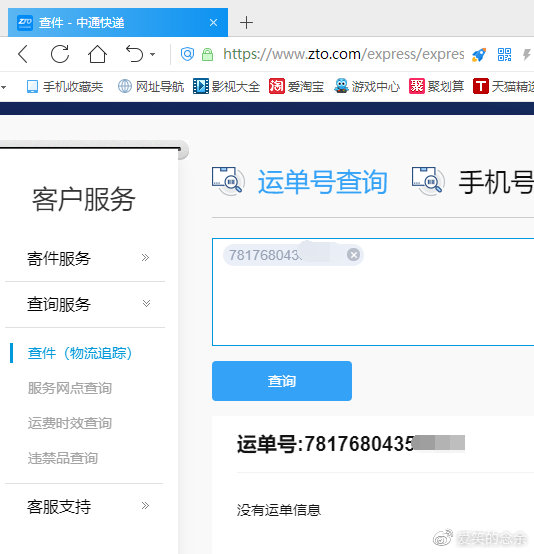
Task: Click the lightning bolt icon in address bar
Action: pos(527,54)
